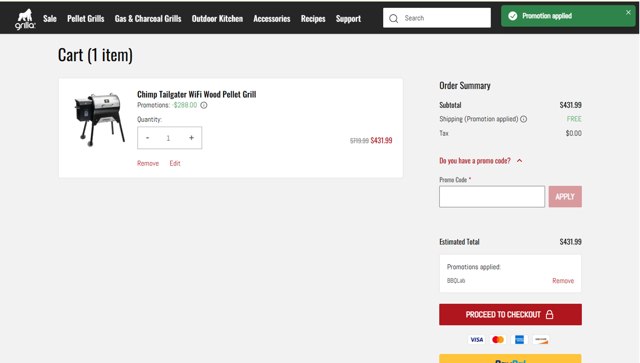Image resolution: width=640 pixels, height=363 pixels.
Task: Focus the Search input box
Action: [x=437, y=18]
